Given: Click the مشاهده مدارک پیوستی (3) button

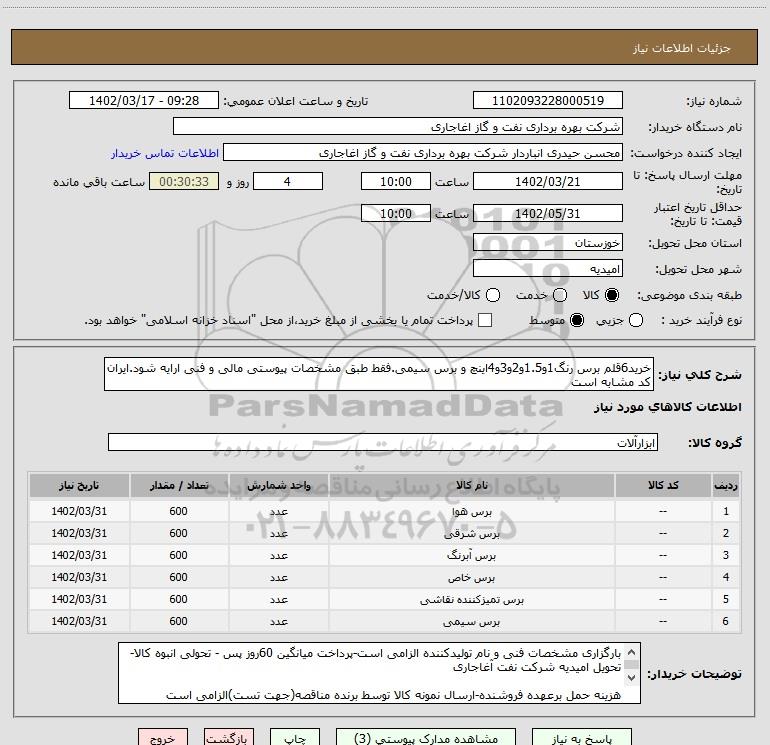Looking at the screenshot, I should pyautogui.click(x=426, y=737).
